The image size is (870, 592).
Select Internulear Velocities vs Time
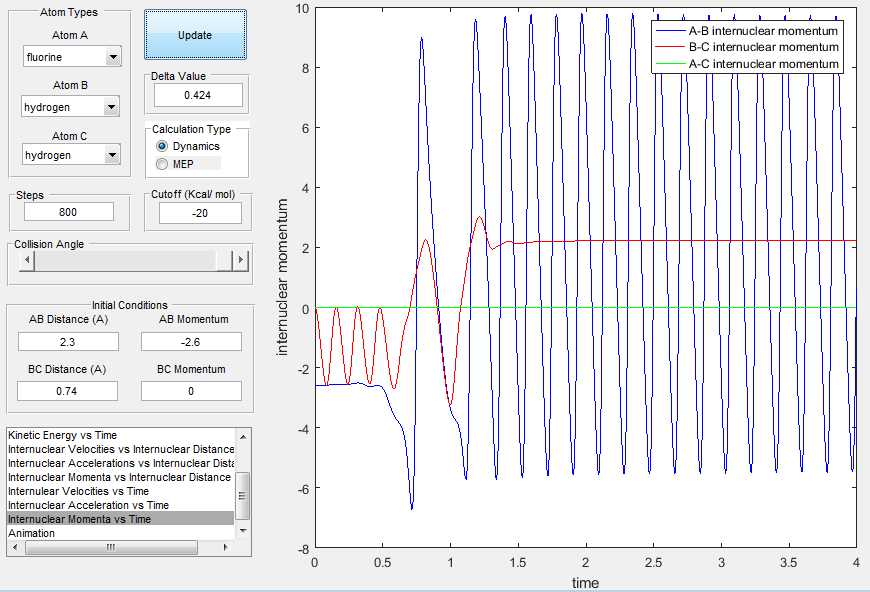coord(121,491)
